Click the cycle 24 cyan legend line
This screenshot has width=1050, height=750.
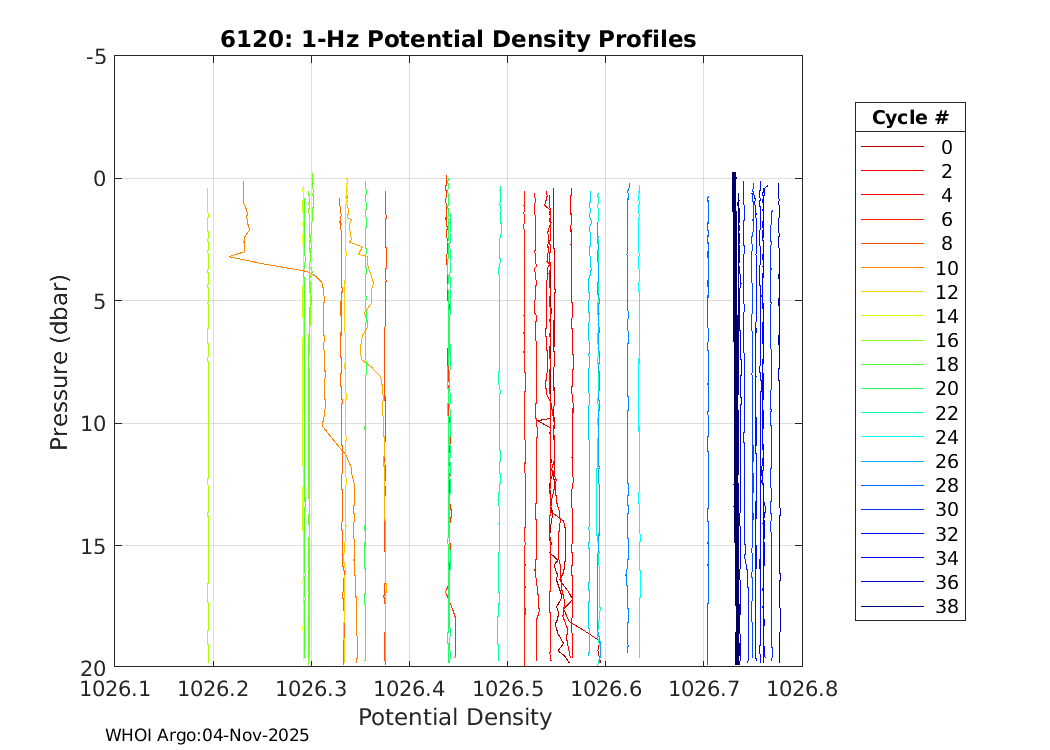[x=891, y=437]
